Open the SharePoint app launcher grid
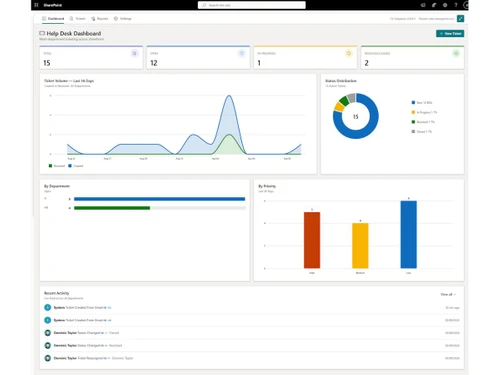 pyautogui.click(x=36, y=5)
